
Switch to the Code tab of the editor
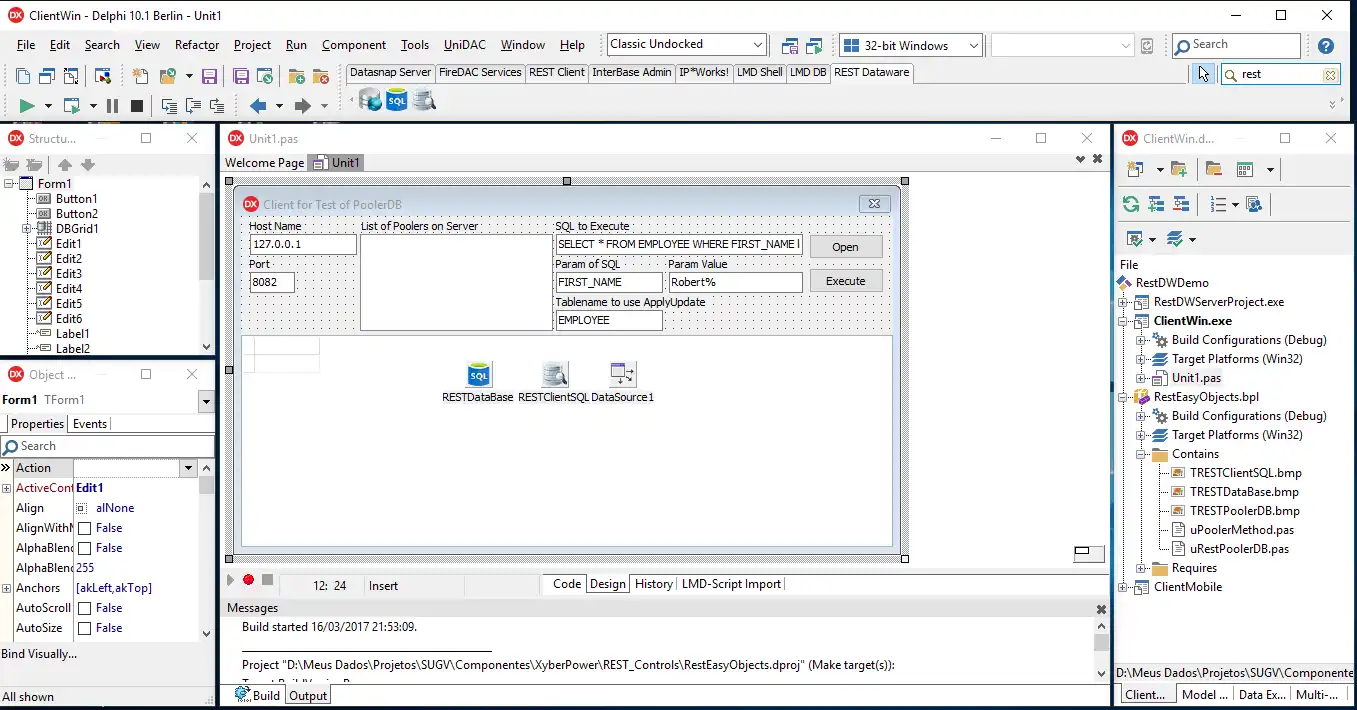[567, 584]
